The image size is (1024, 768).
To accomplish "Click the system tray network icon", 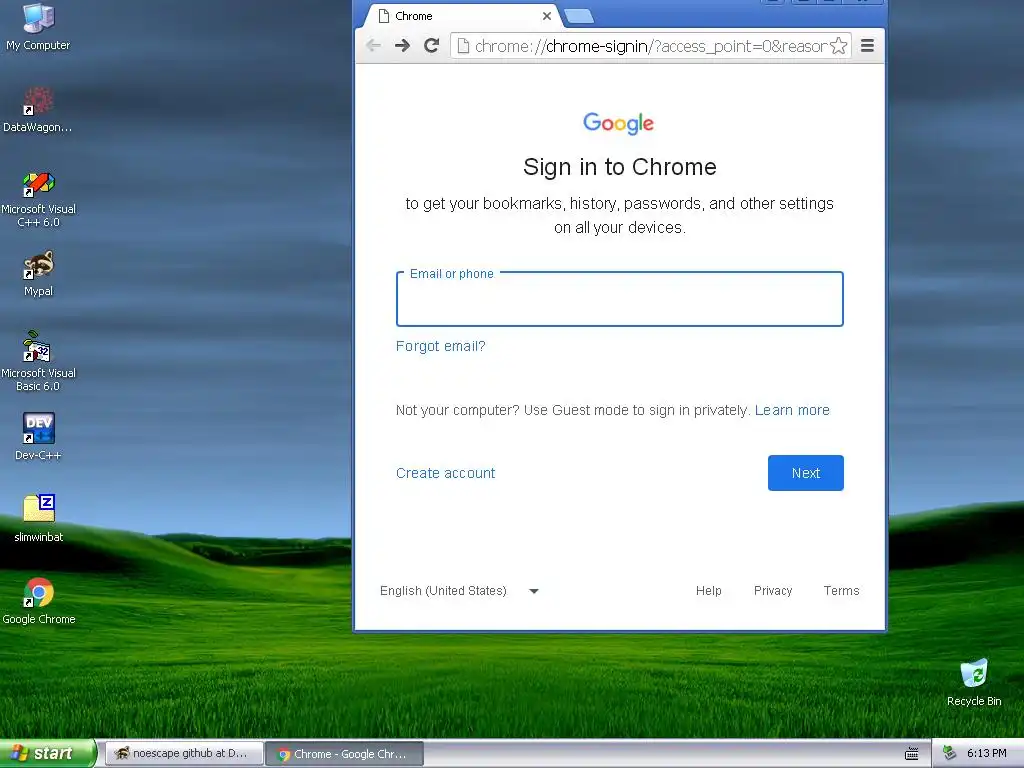I will 949,754.
